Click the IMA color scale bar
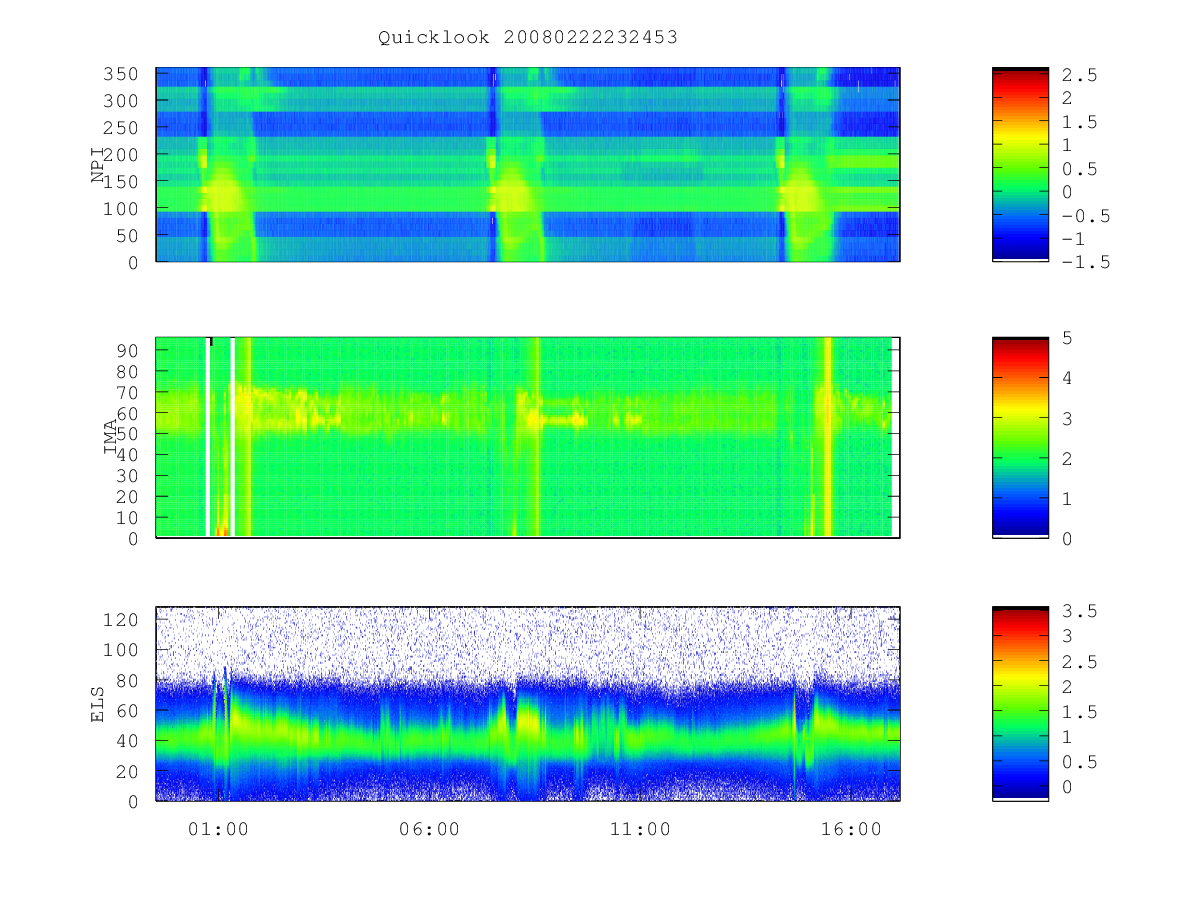 pyautogui.click(x=1020, y=438)
